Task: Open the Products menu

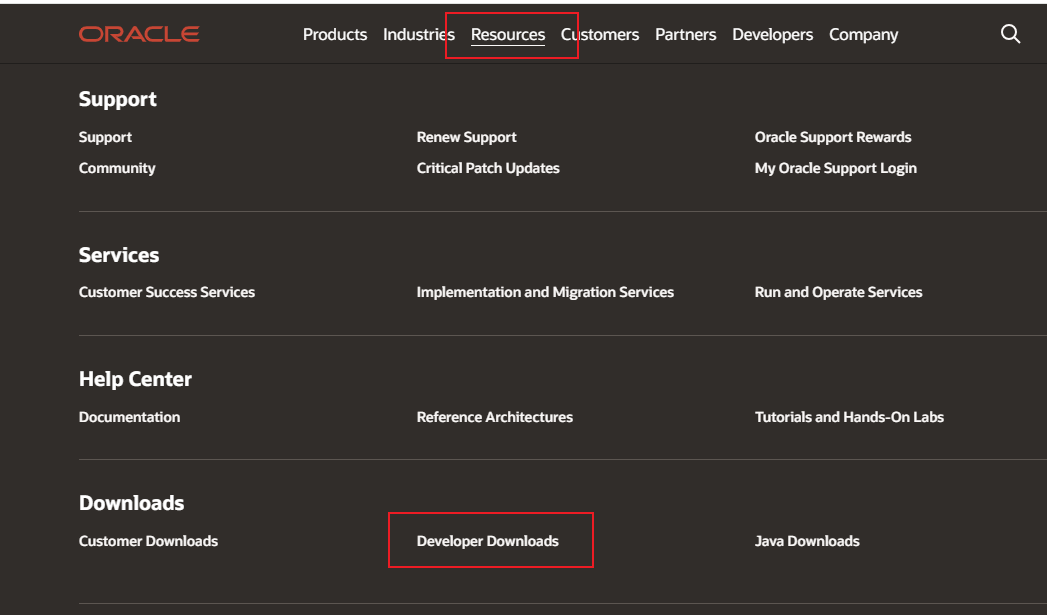Action: [335, 34]
